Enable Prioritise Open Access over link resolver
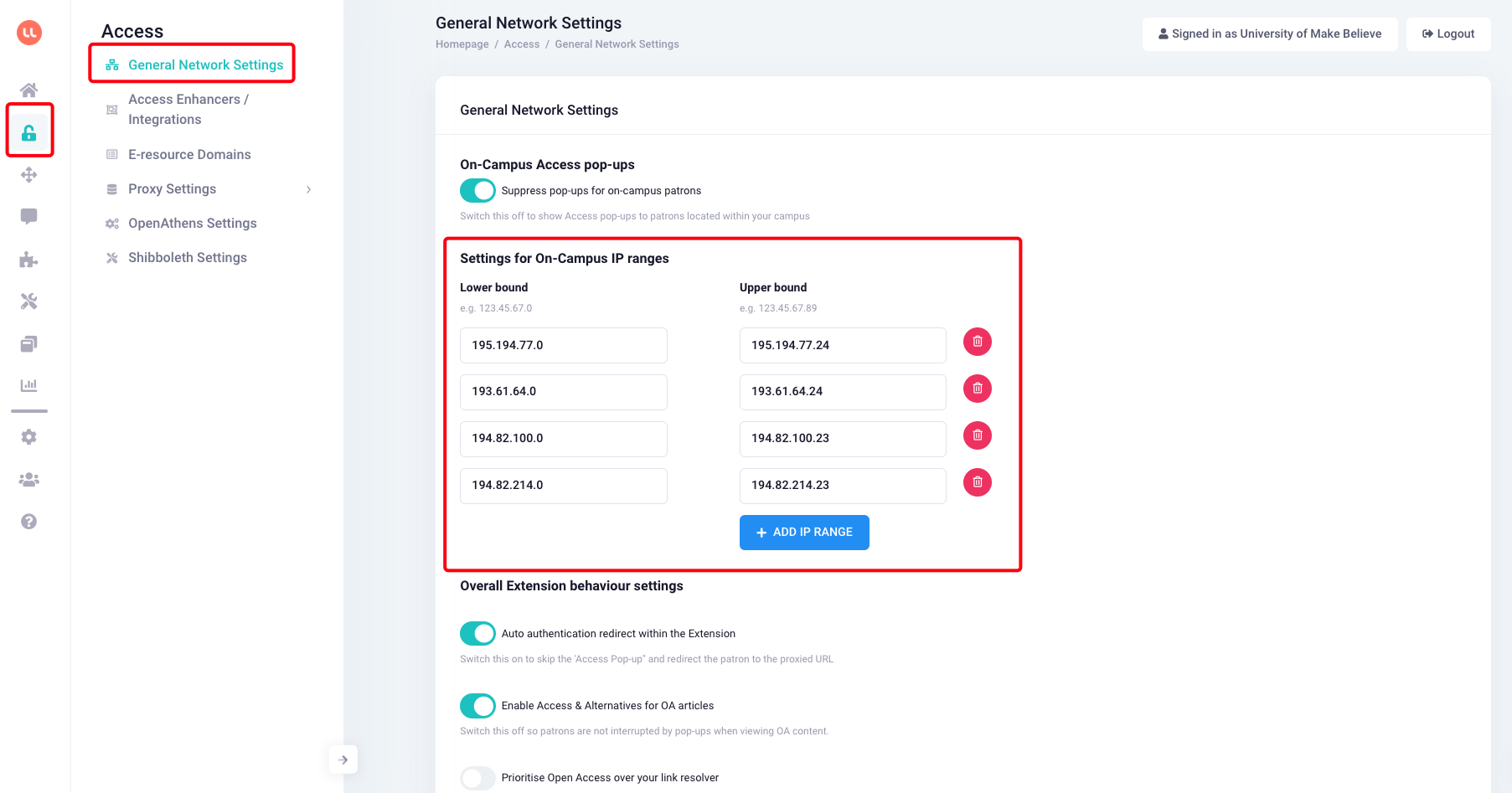 477,778
